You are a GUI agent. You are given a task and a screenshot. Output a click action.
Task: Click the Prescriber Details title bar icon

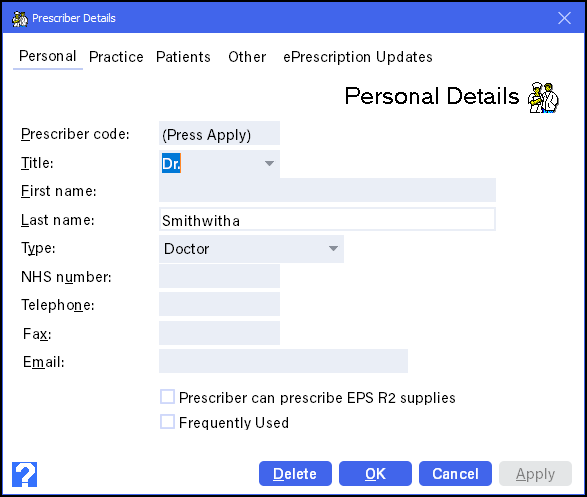pos(19,18)
